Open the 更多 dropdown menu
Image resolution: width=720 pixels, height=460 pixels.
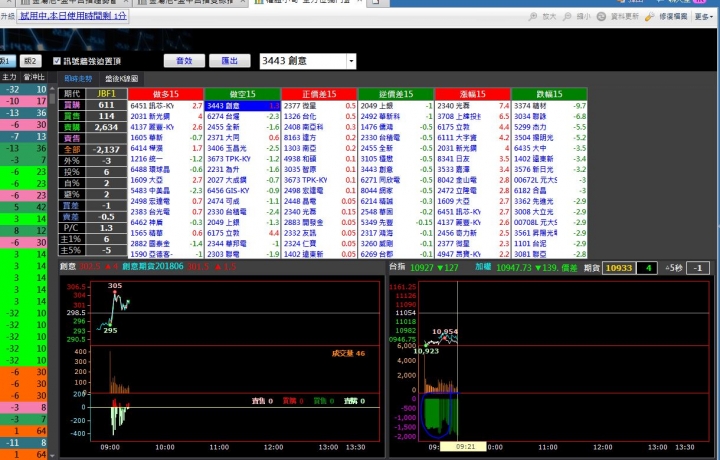click(x=703, y=17)
